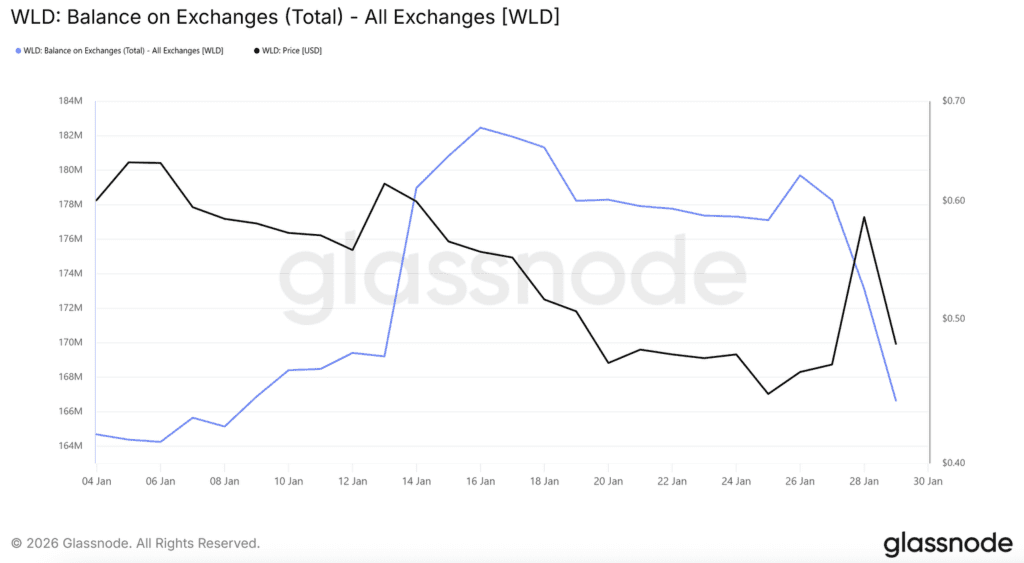The width and height of the screenshot is (1024, 563).
Task: Select the 16 Jan x-axis label
Action: pos(480,481)
